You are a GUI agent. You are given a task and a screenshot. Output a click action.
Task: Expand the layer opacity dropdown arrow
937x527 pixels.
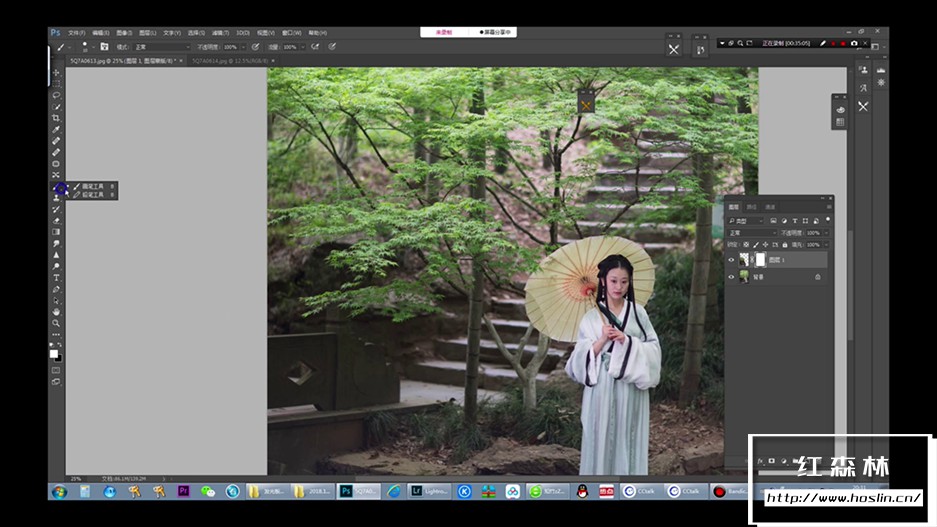[x=824, y=232]
